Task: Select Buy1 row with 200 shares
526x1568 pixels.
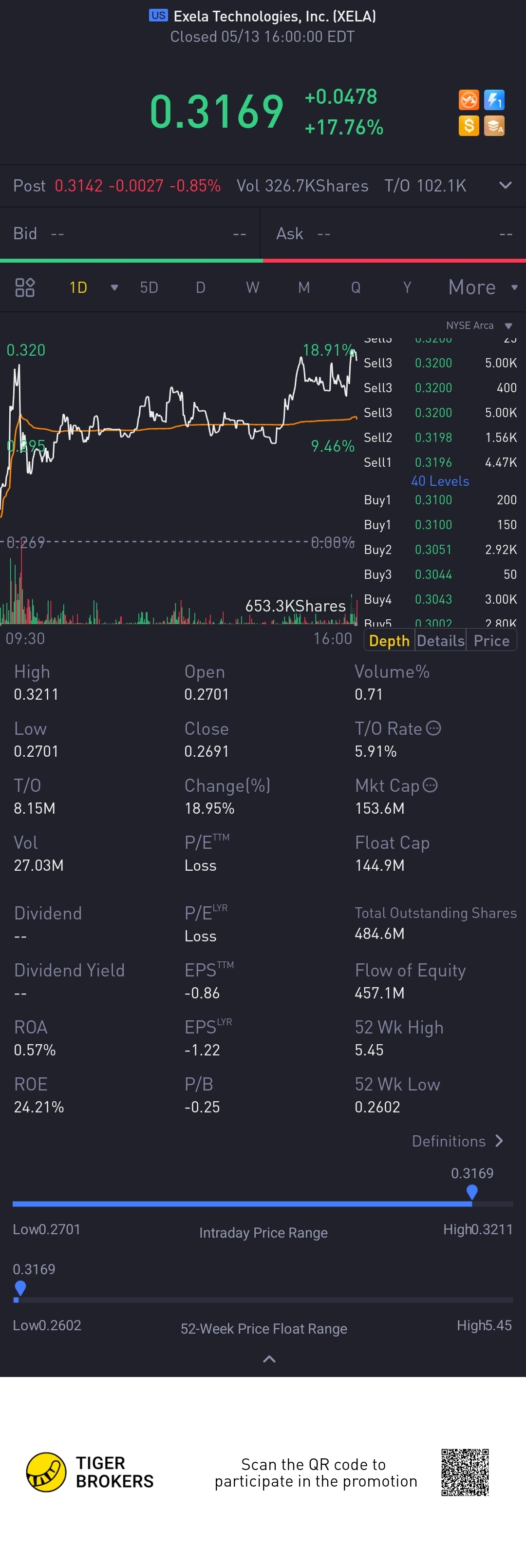Action: click(440, 500)
